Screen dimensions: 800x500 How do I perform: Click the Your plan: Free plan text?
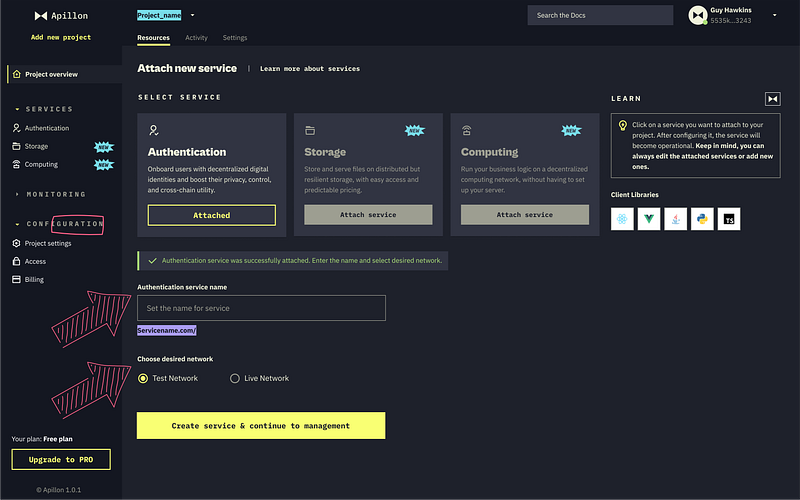(x=42, y=439)
